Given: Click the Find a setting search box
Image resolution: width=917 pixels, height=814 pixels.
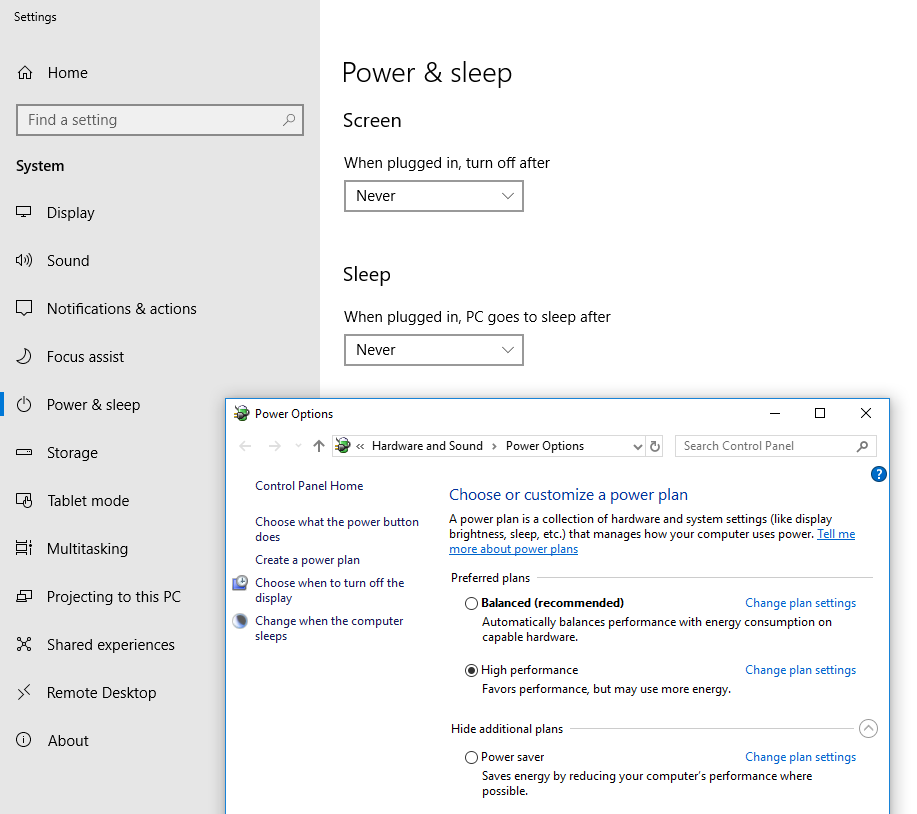Looking at the screenshot, I should (150, 120).
